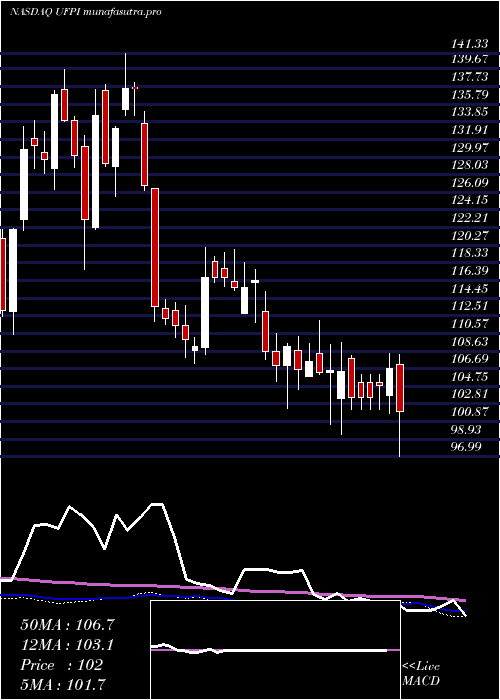
Task: Select the 129.97 price axis label
Action: click(x=470, y=147)
